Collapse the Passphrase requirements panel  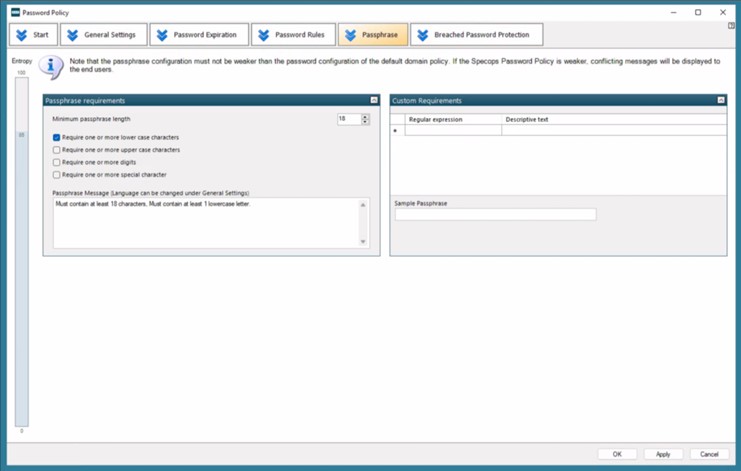374,100
